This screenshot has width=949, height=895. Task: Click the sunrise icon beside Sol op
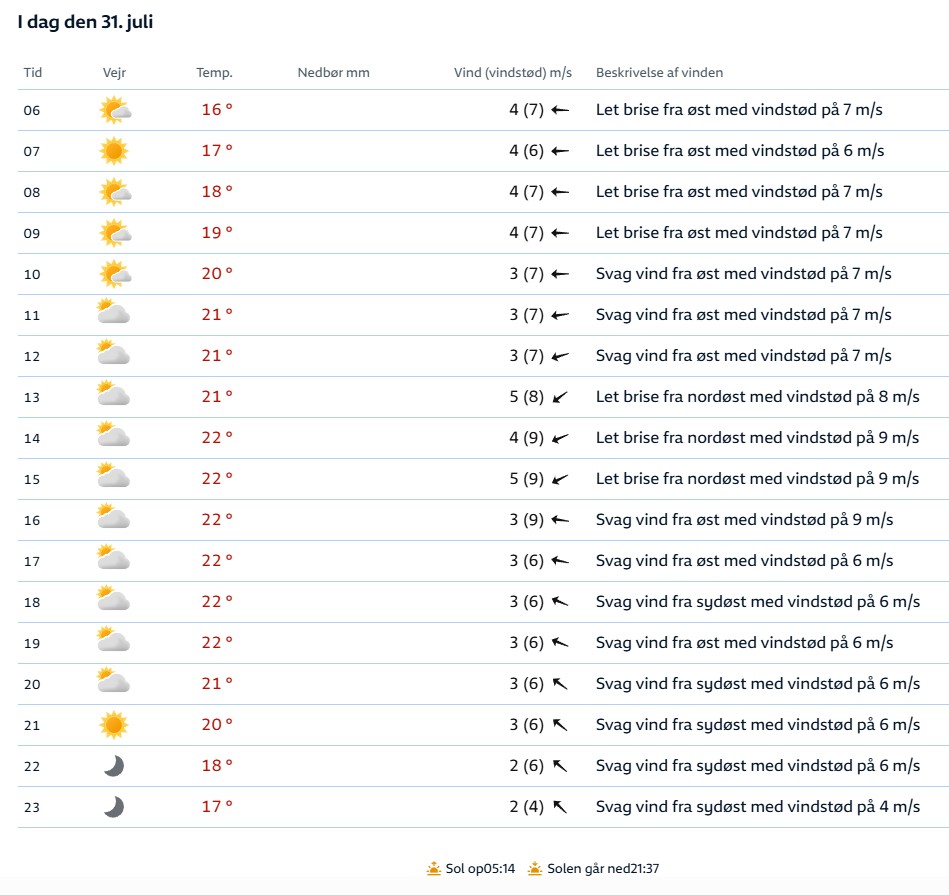pos(434,869)
